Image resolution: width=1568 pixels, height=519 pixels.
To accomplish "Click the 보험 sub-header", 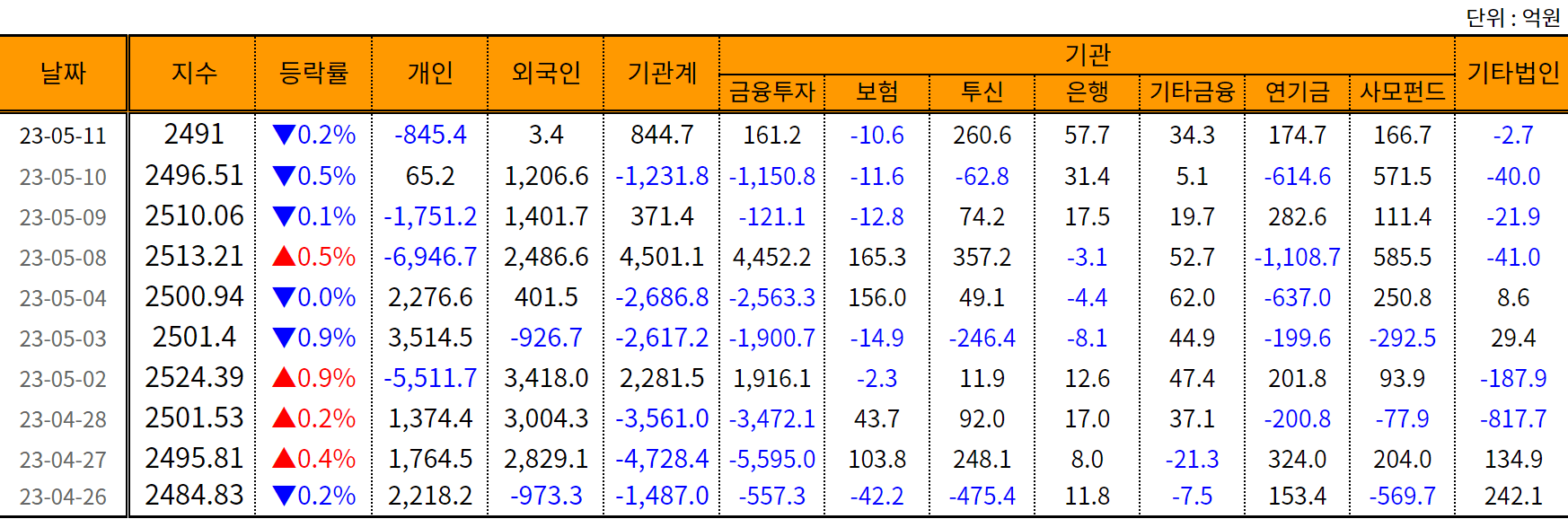I will click(x=877, y=92).
